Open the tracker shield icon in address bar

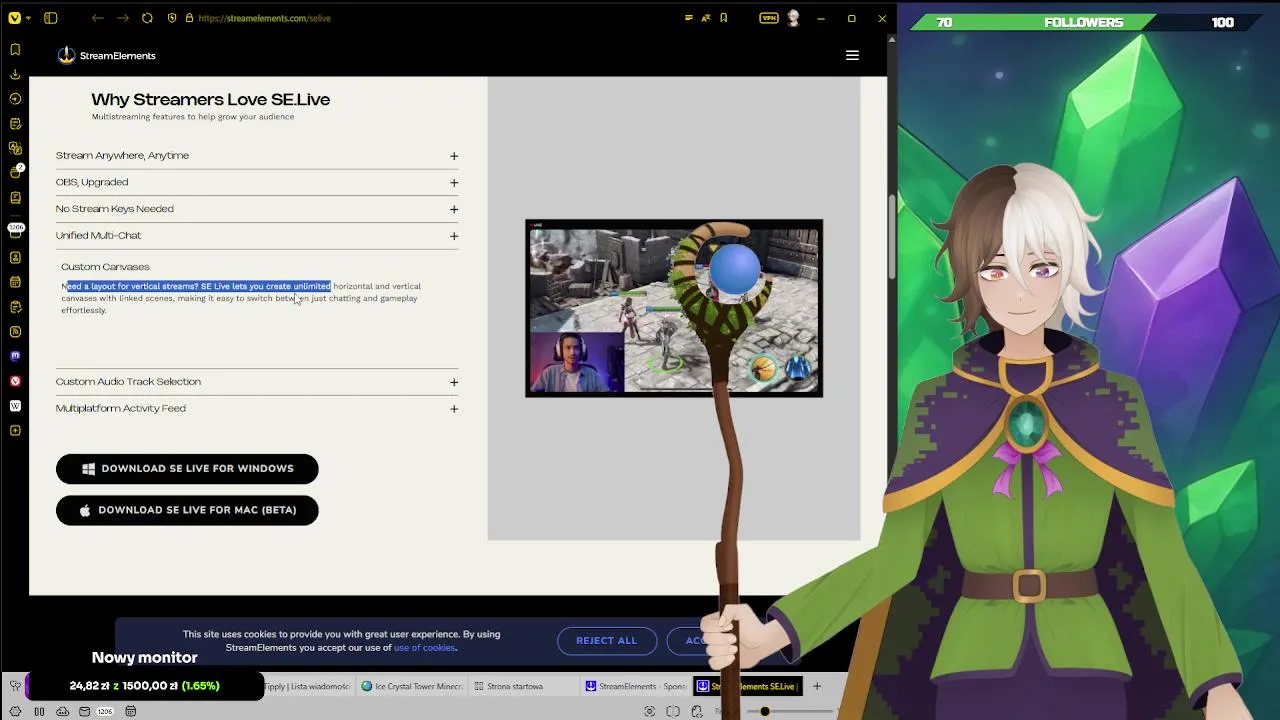pyautogui.click(x=172, y=18)
